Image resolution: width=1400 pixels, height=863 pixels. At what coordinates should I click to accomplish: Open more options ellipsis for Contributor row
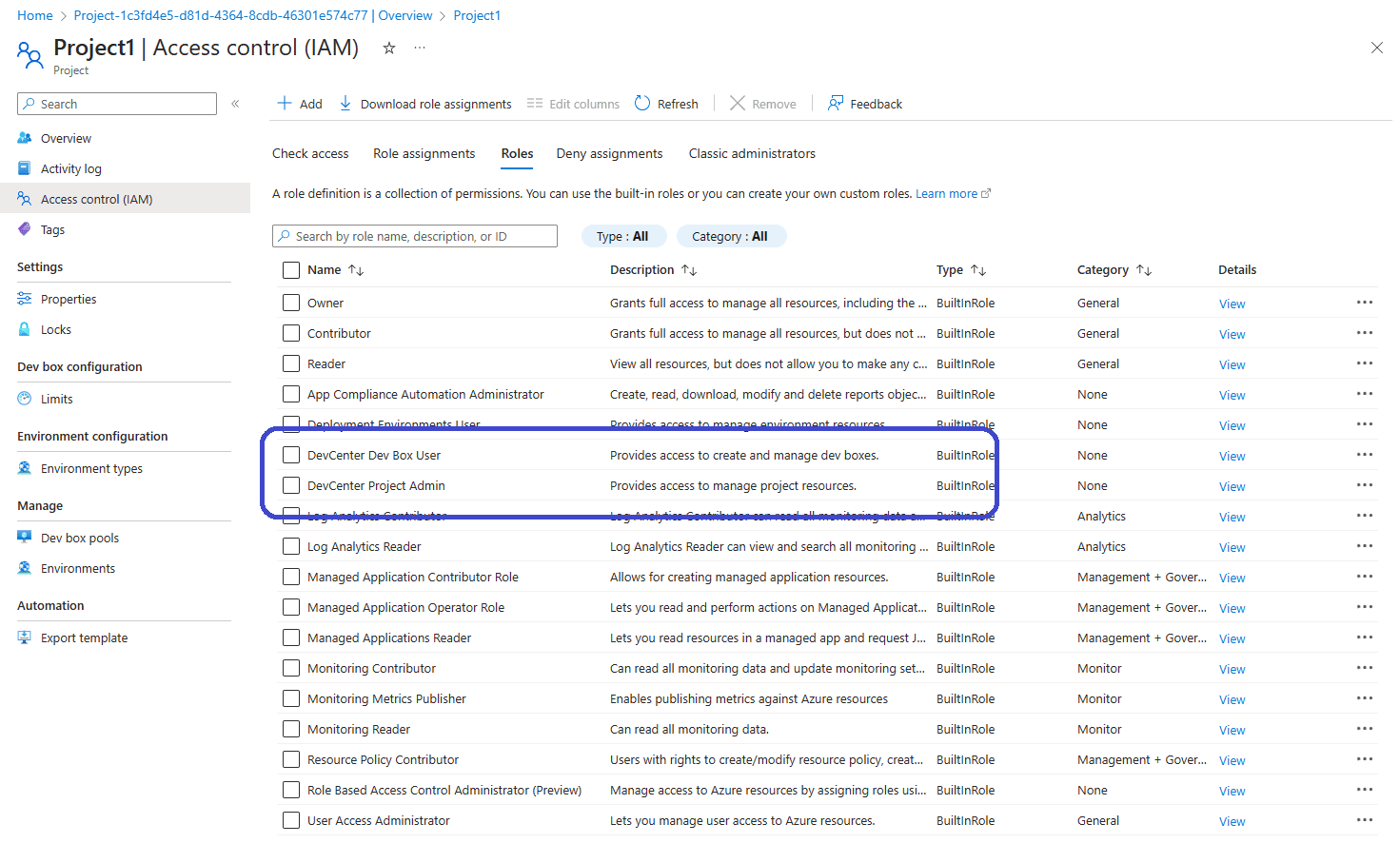[x=1364, y=333]
